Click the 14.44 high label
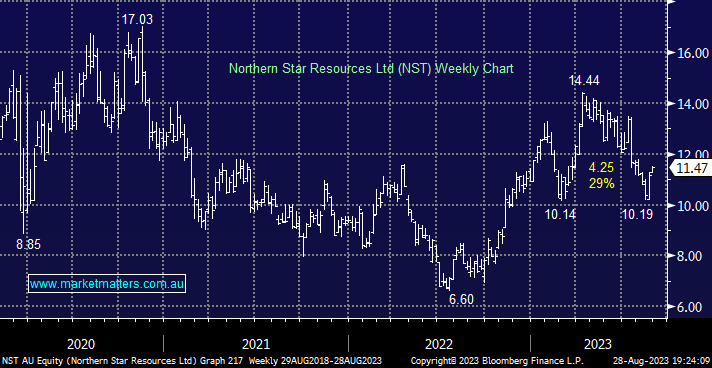This screenshot has width=712, height=368. [x=584, y=81]
